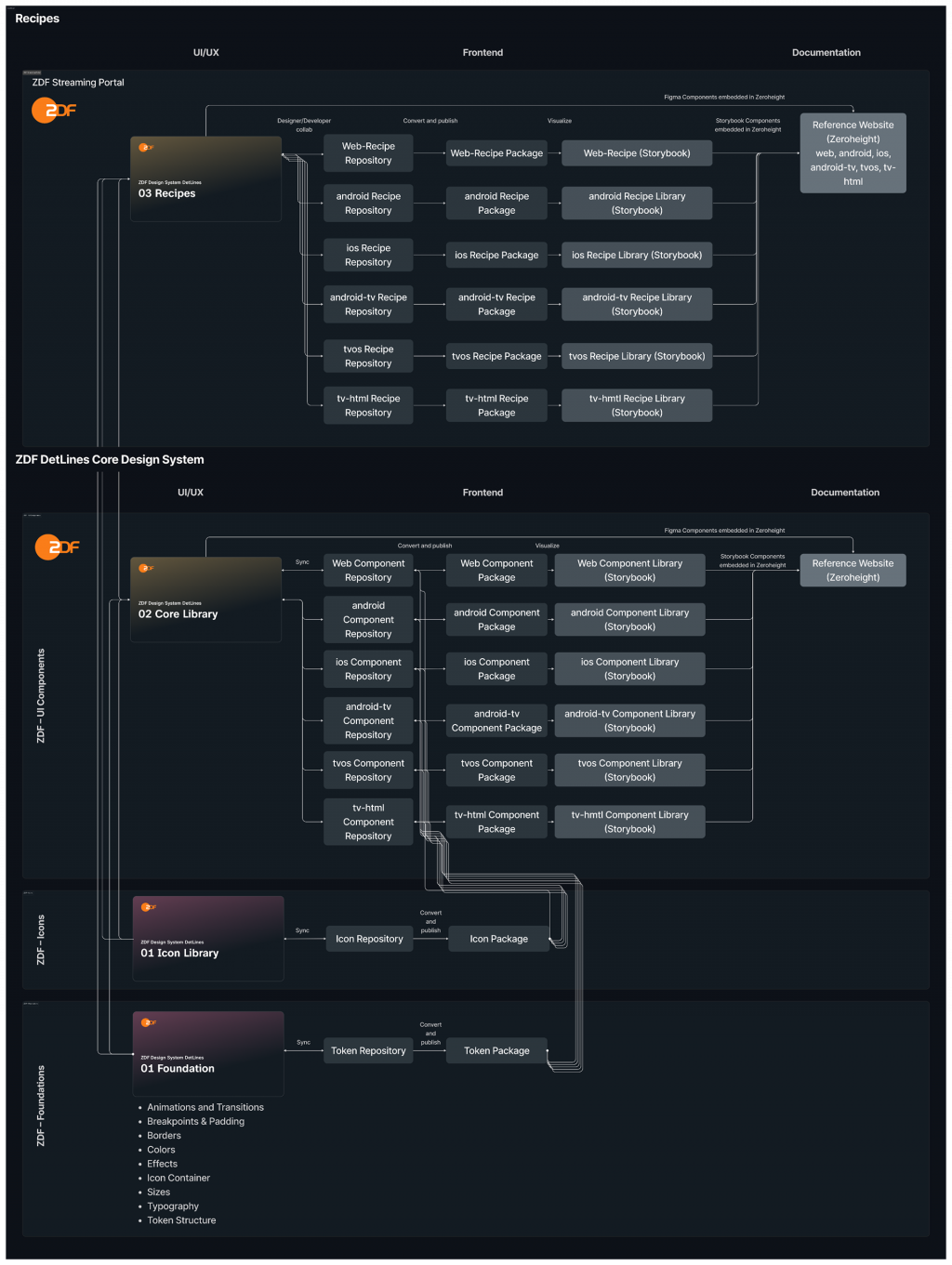Click the ZDF DetLines Core Design System heading
This screenshot has height=1265, width=952.
(x=110, y=459)
